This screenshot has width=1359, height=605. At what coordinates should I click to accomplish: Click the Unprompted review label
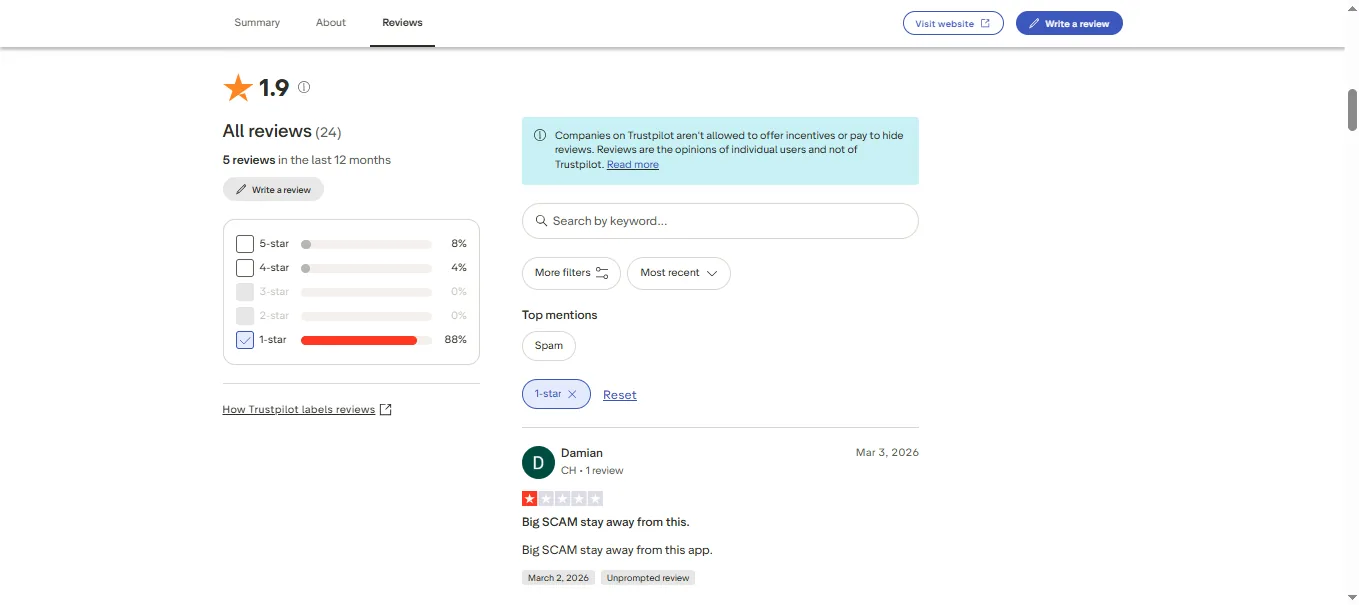(648, 578)
